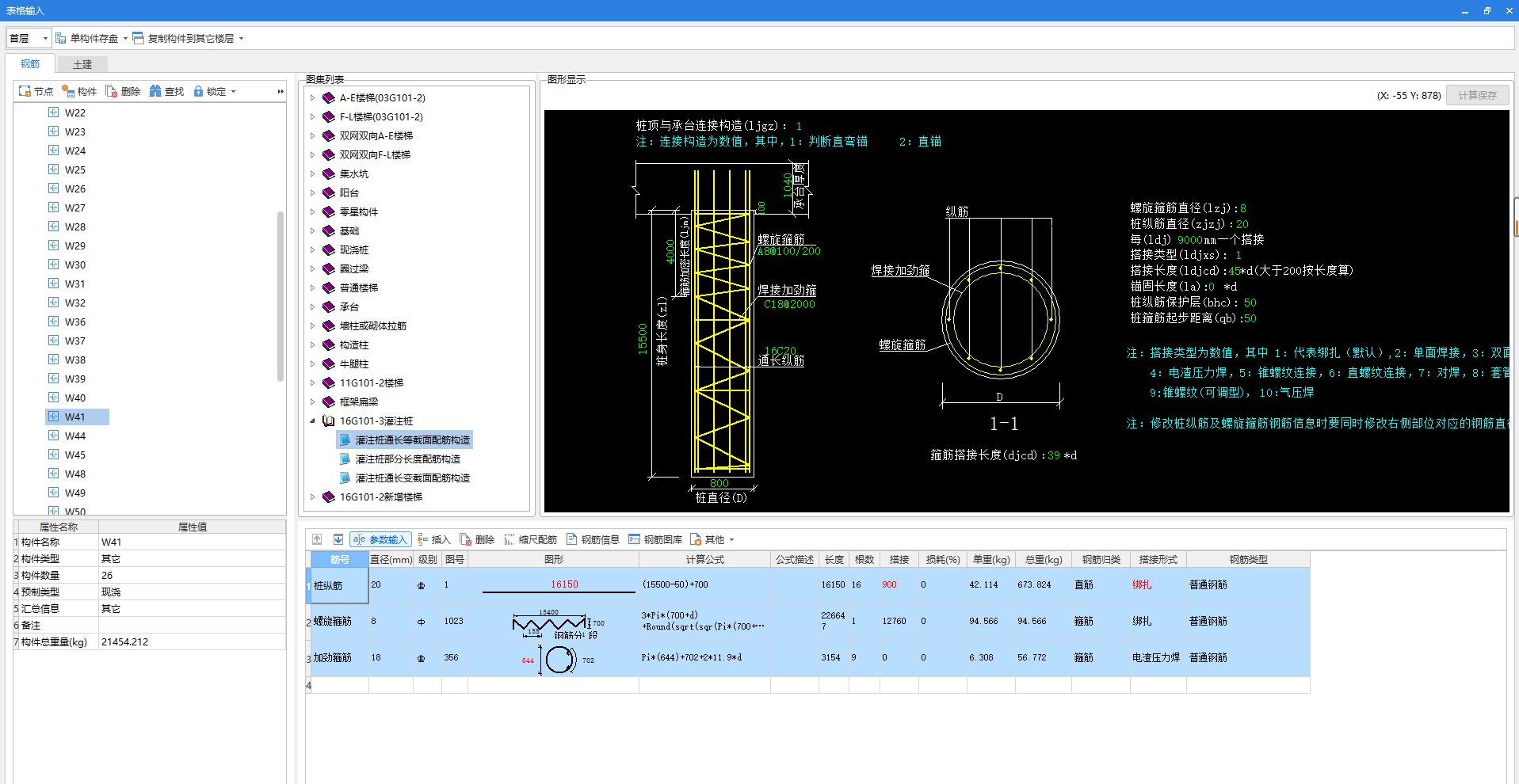
Task: Select 11G101-2楼梯 in the atlas list
Action: pos(372,383)
